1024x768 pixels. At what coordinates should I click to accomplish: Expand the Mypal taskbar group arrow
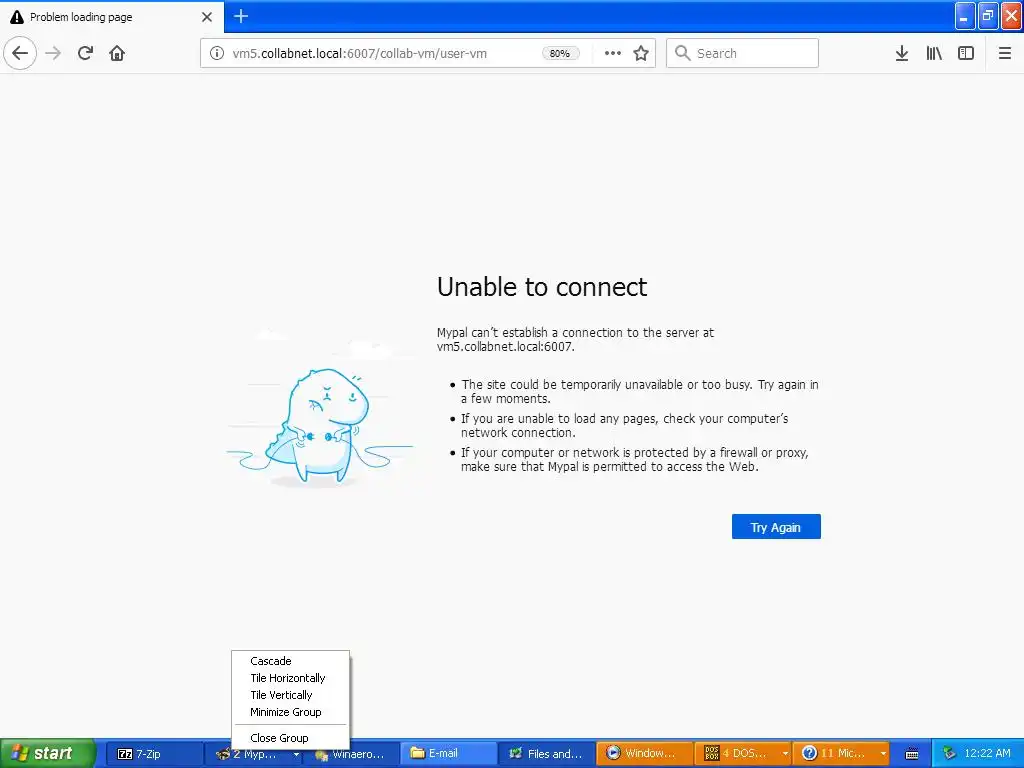click(x=296, y=754)
